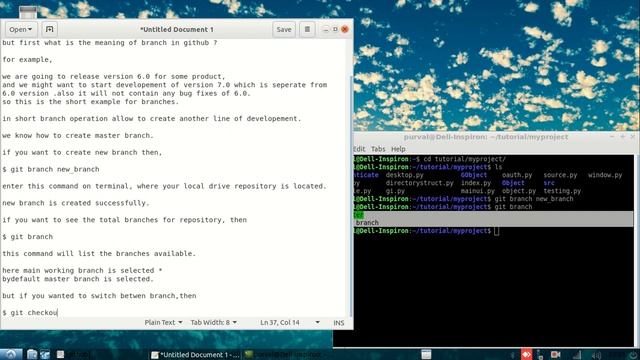Switch to the terminal window taskbar entry
Image resolution: width=640 pixels, height=360 pixels.
pyautogui.click(x=283, y=354)
